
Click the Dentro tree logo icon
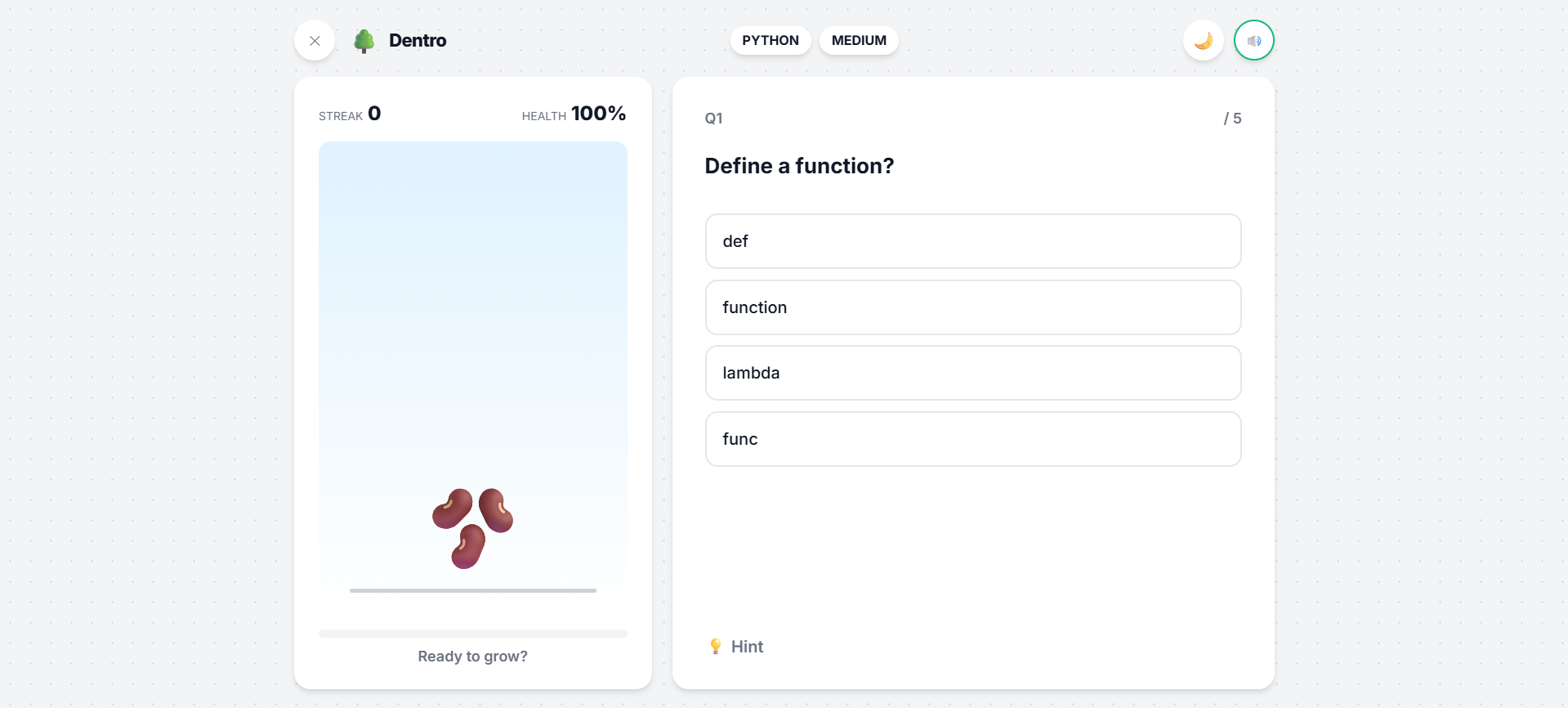[364, 41]
